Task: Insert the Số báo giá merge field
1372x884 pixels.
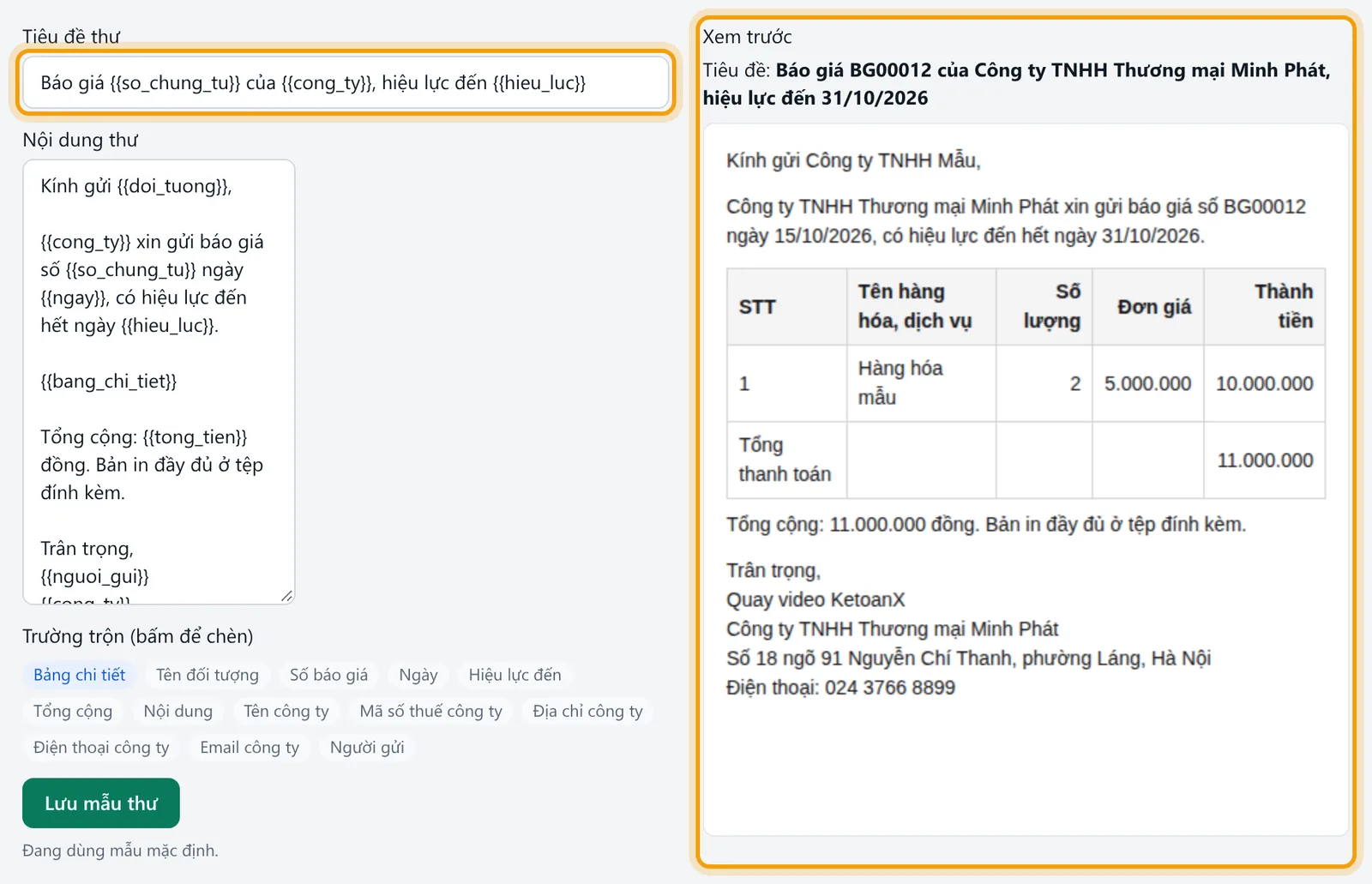Action: [x=328, y=675]
